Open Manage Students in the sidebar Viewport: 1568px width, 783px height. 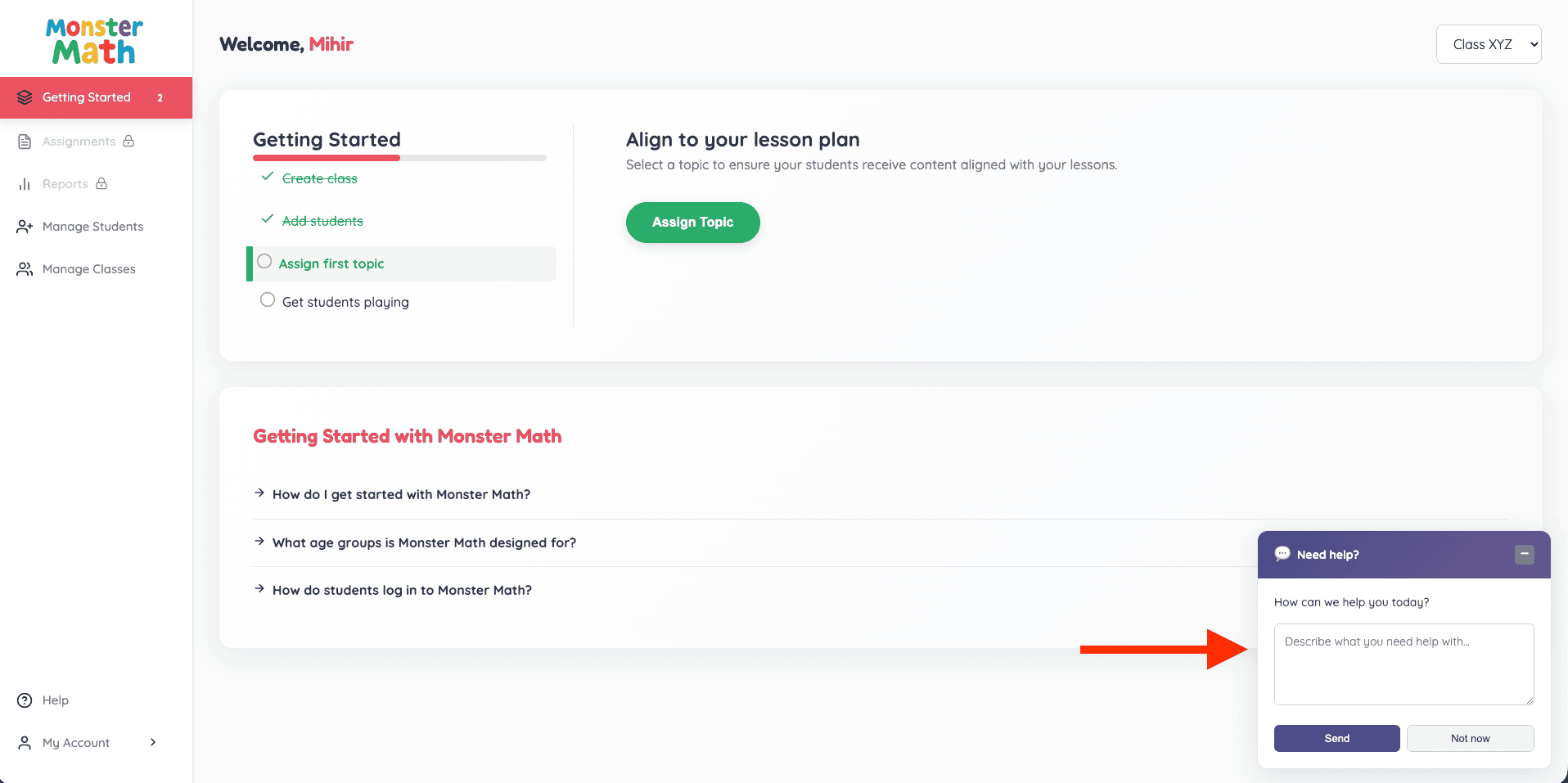click(92, 227)
